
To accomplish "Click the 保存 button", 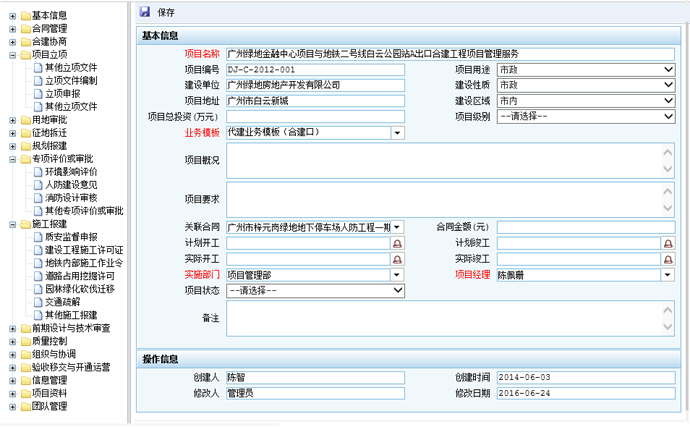I will 166,12.
